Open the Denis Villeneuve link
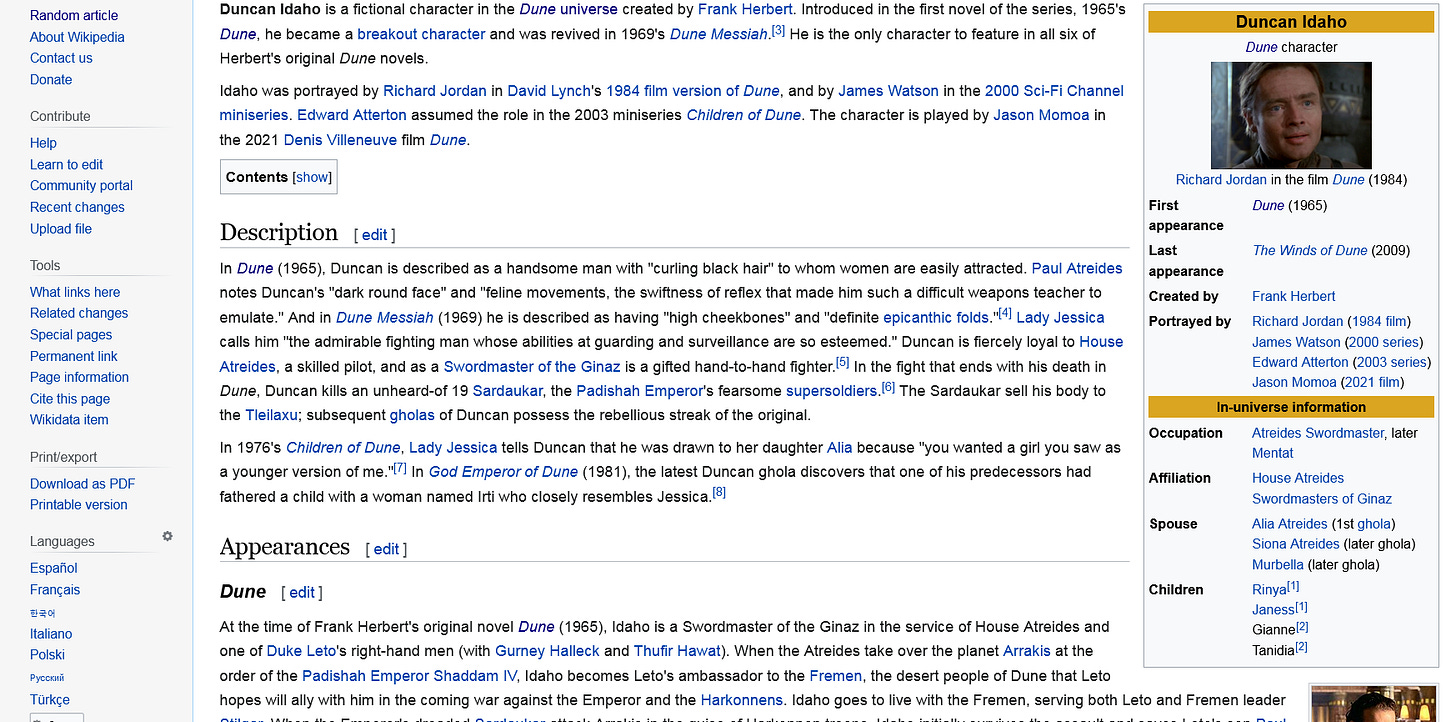The width and height of the screenshot is (1456, 722). point(340,140)
